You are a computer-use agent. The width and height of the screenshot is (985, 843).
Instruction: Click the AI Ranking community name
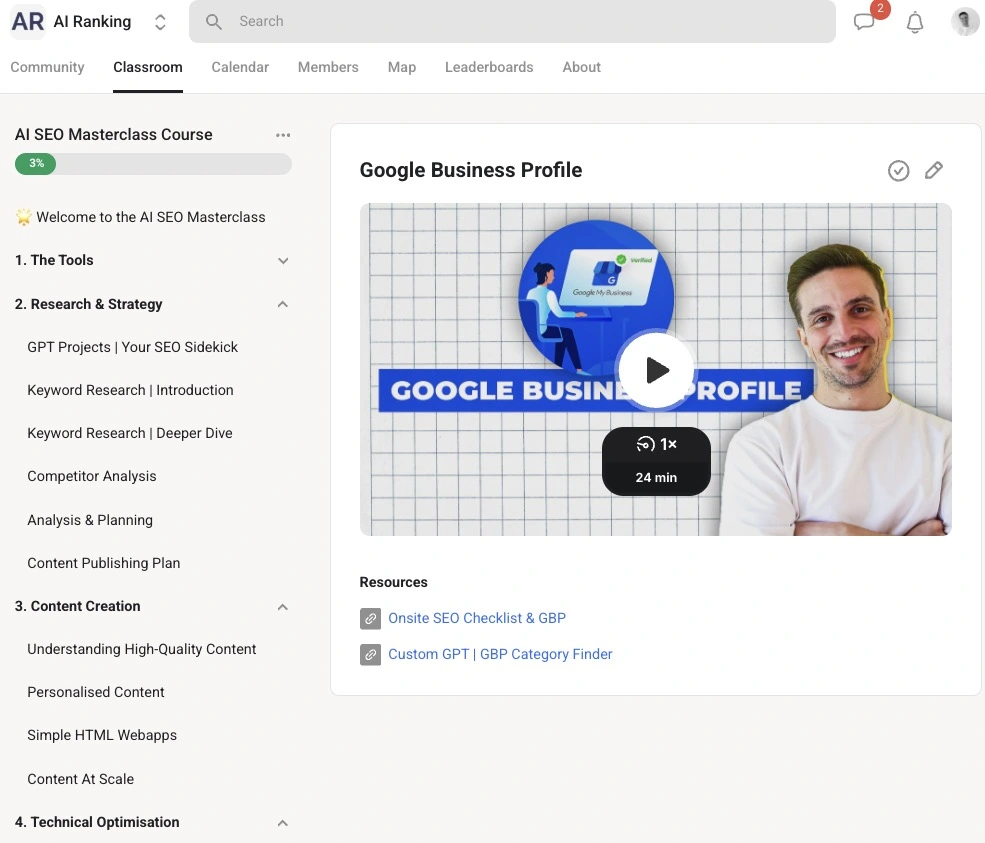point(92,22)
